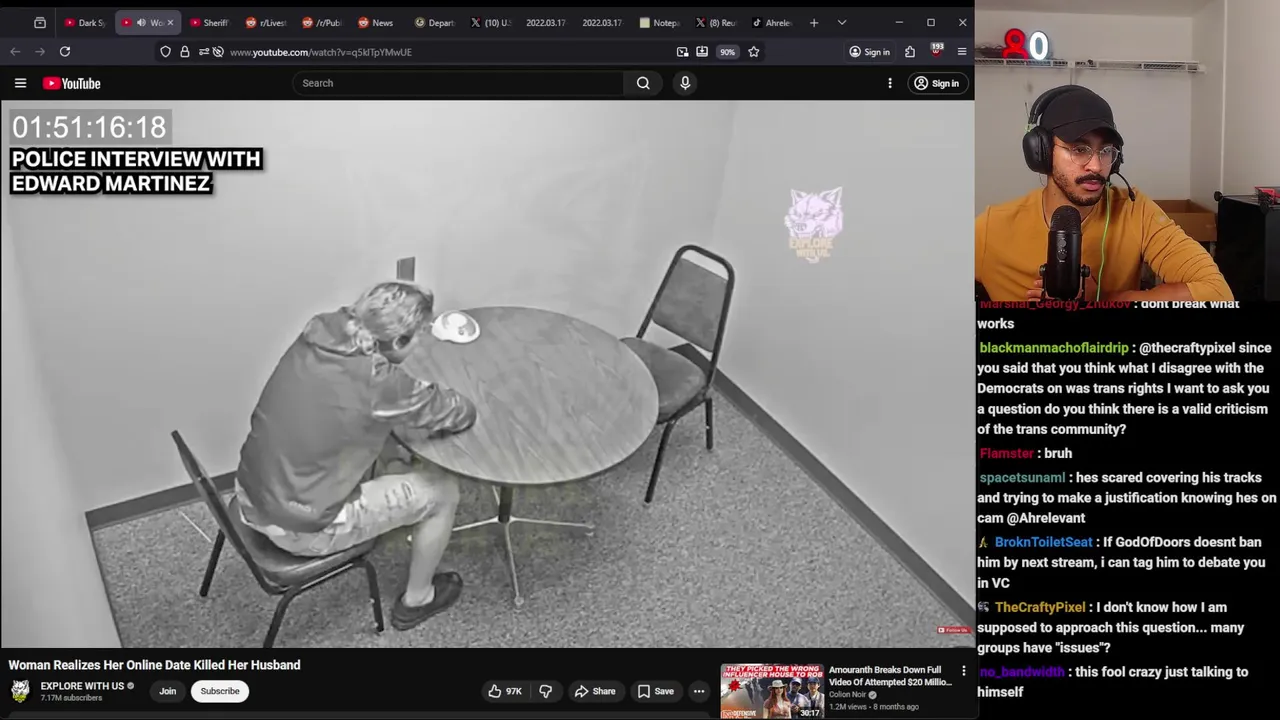
Task: Open suggested video title Amouranth Breaks Down
Action: tap(890, 676)
